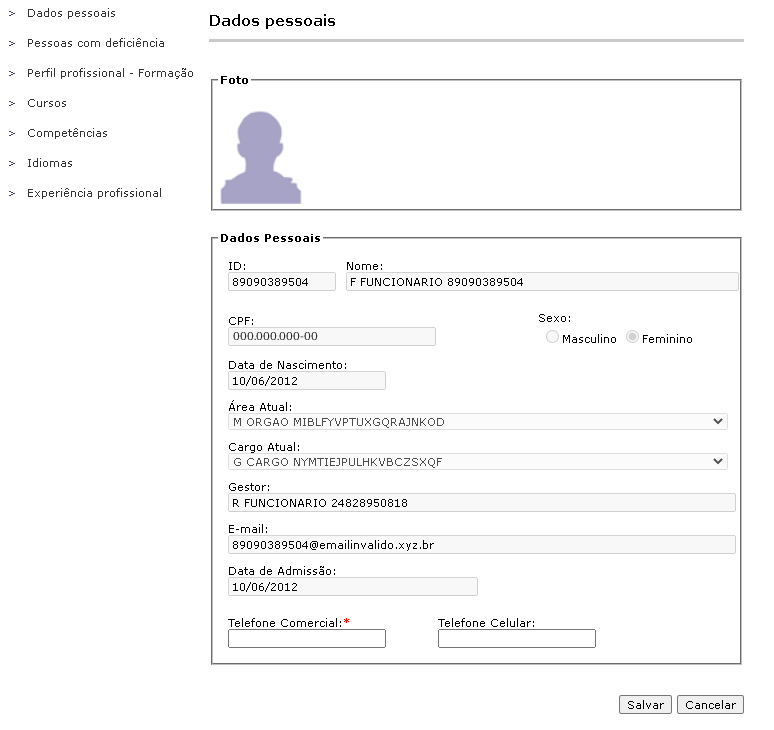The image size is (774, 730).
Task: Click the profile photo placeholder avatar
Action: 261,158
